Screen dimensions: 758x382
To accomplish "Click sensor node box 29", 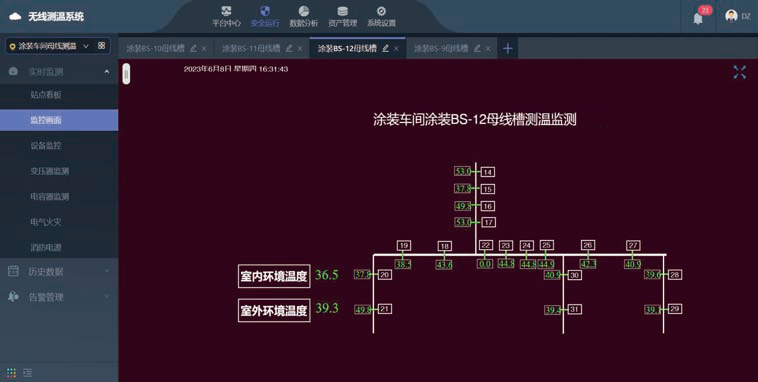I will (x=675, y=309).
